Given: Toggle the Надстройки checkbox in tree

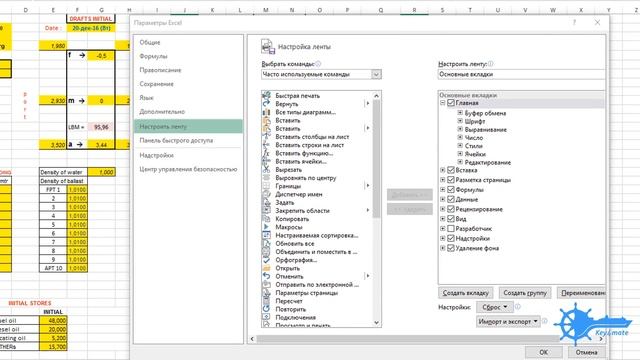Looking at the screenshot, I should pos(451,238).
